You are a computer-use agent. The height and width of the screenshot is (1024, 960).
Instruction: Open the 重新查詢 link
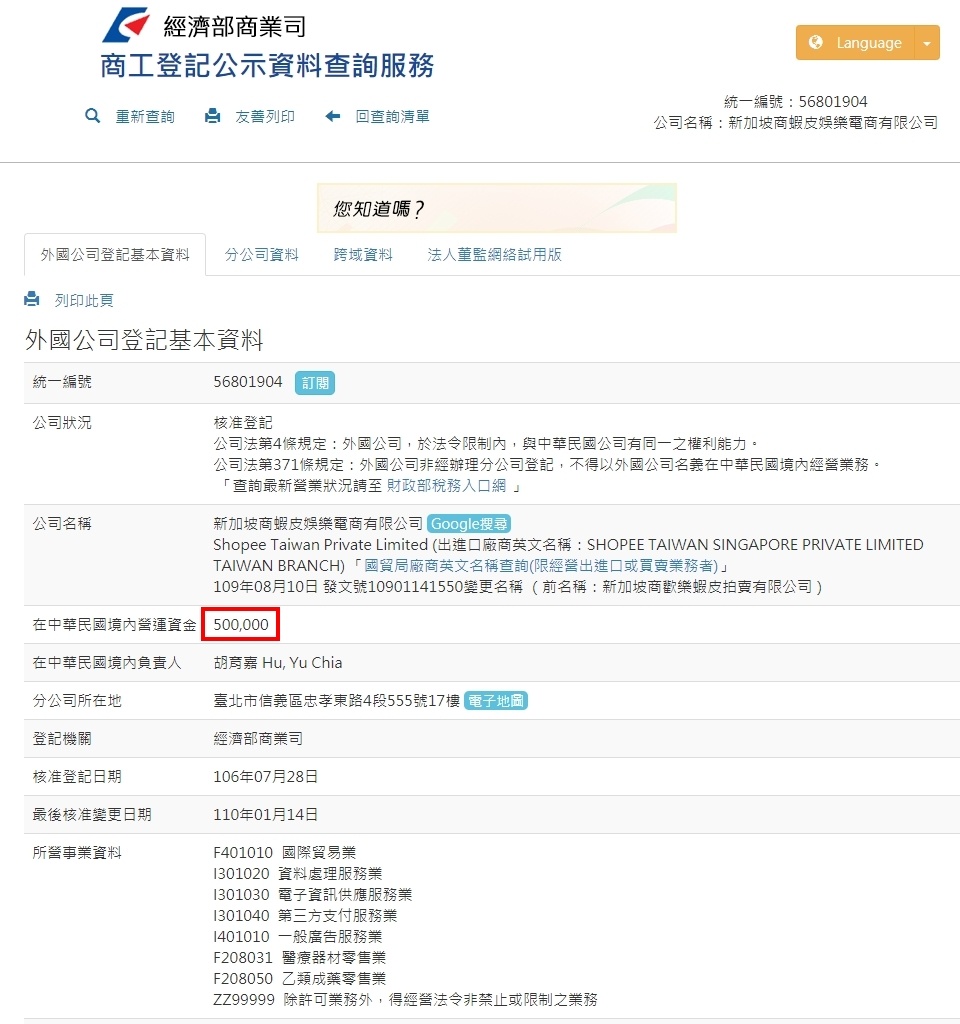coord(145,117)
